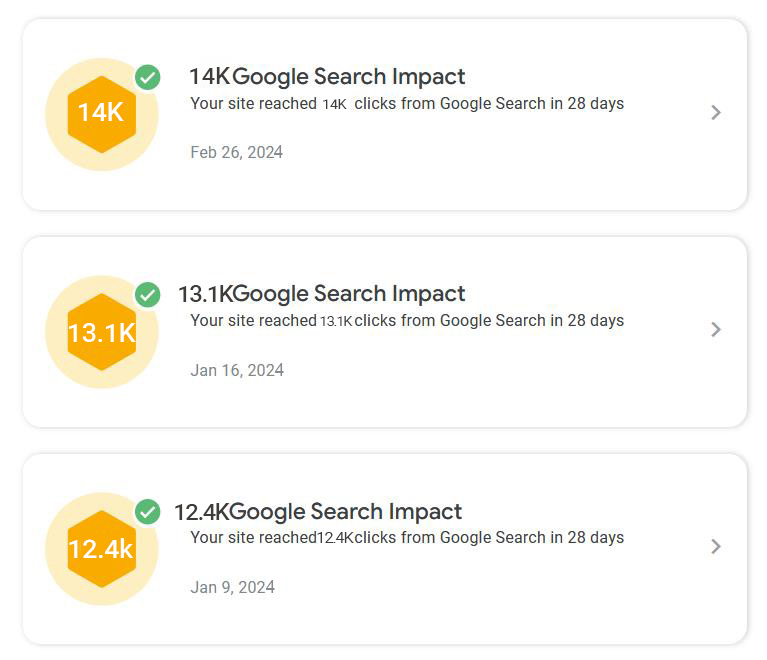Viewport: 767px width, 660px height.
Task: Select the Jan 9, 2024 date text
Action: tap(232, 587)
